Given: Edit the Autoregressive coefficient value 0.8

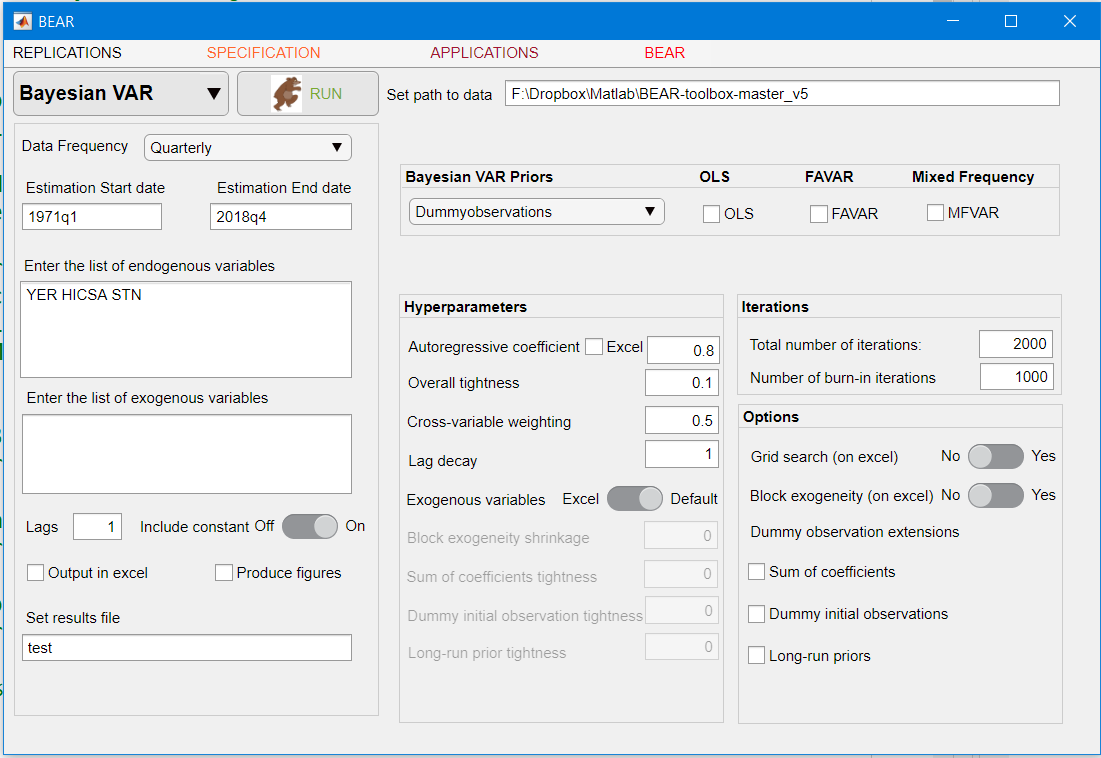Looking at the screenshot, I should pos(683,350).
